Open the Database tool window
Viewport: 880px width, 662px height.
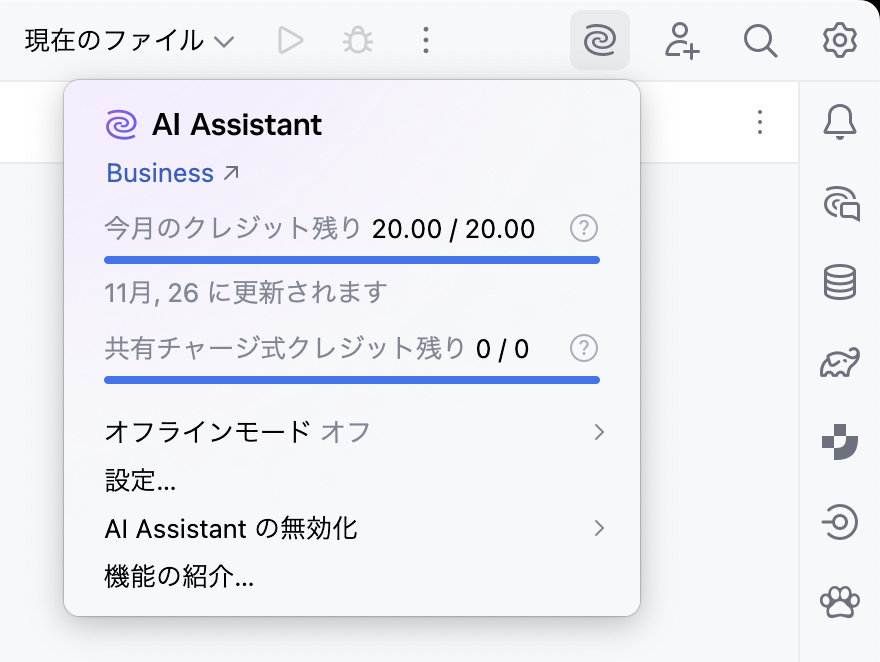[840, 283]
